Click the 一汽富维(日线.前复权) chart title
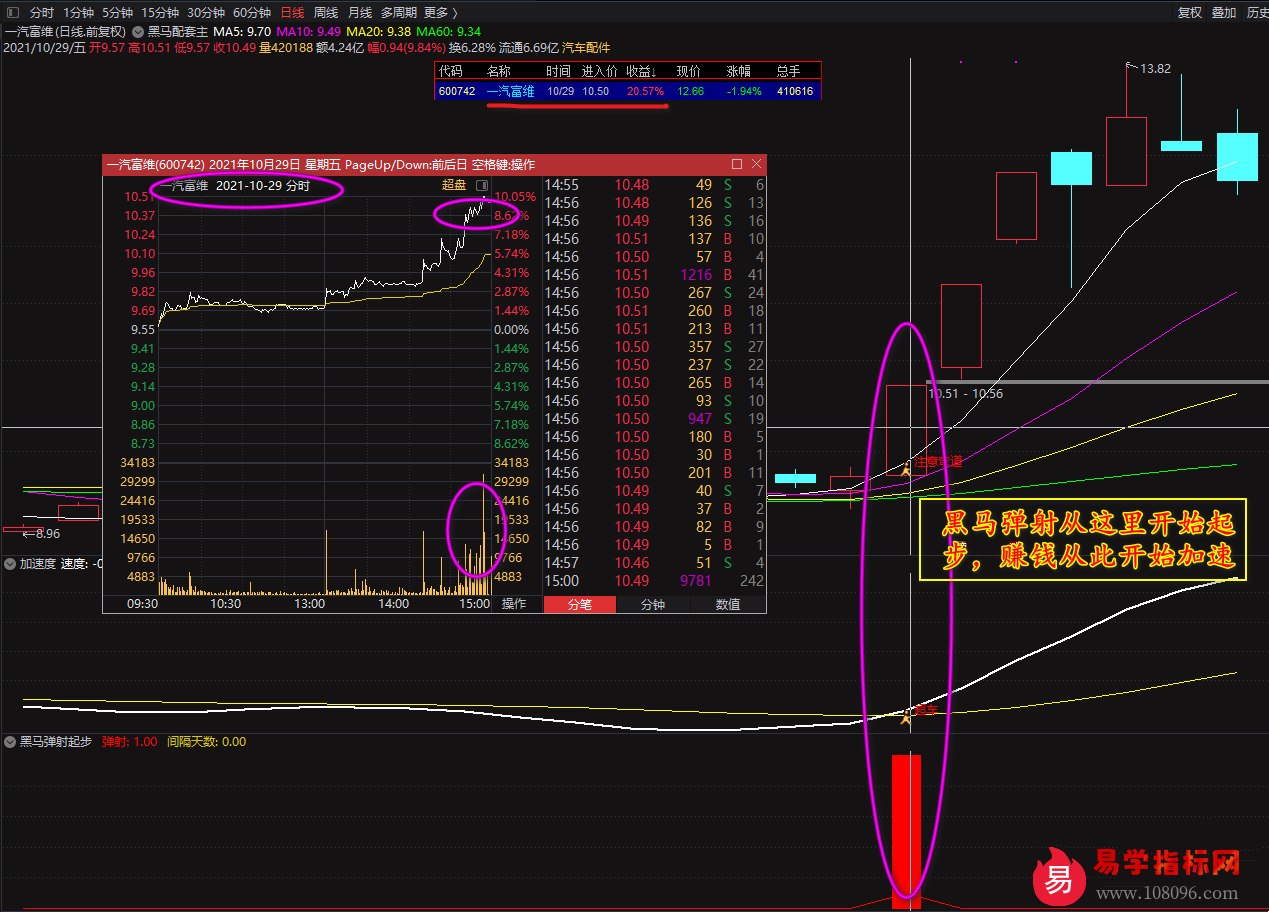 (65, 31)
